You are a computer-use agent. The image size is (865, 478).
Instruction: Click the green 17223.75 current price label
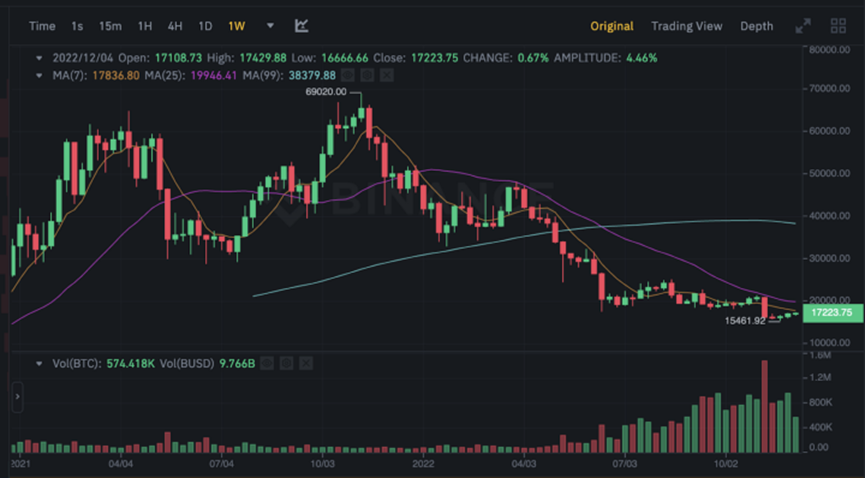pos(833,313)
